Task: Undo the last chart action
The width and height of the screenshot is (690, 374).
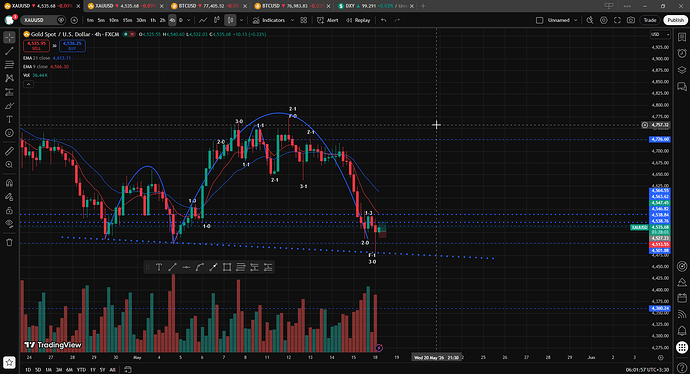Action: point(384,20)
